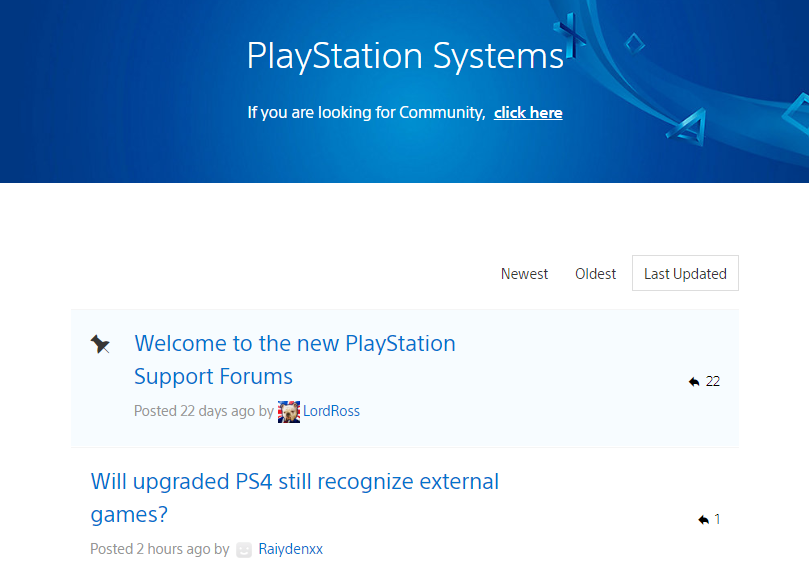Click the pushpin icon on the pinned thread
Screen dimensions: 809x573
pos(100,344)
